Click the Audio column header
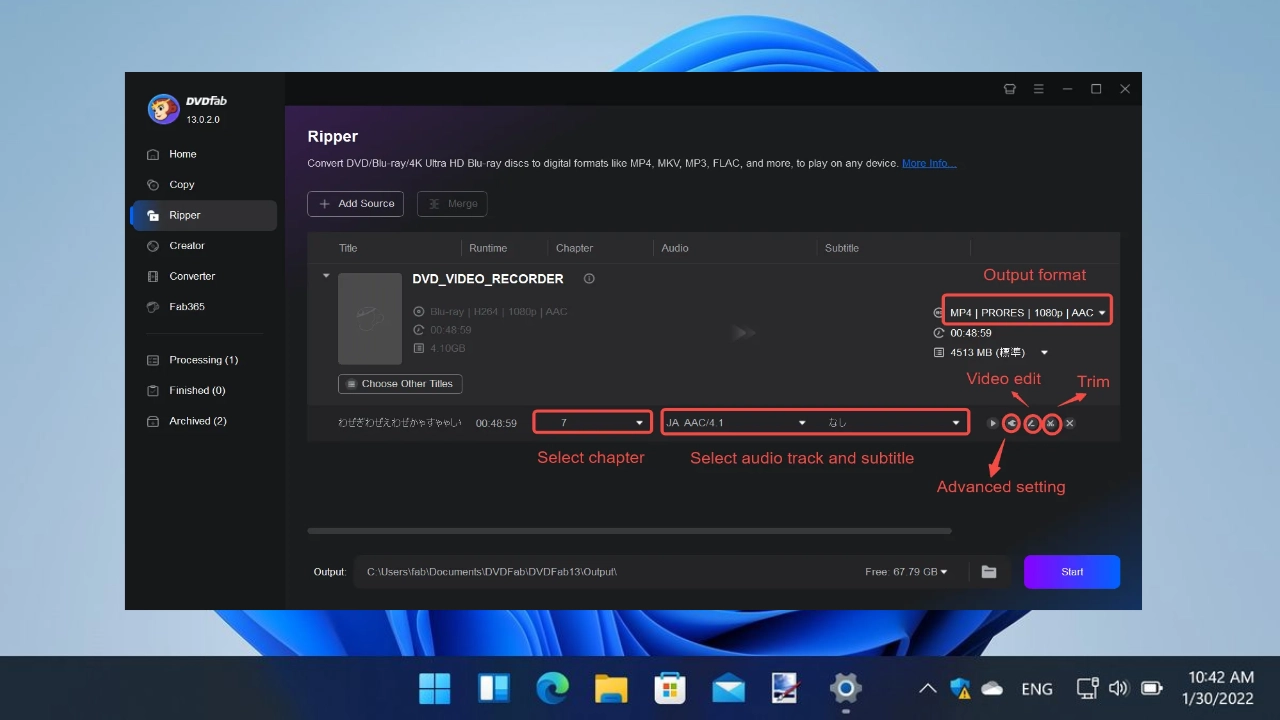1280x720 pixels. [x=675, y=248]
